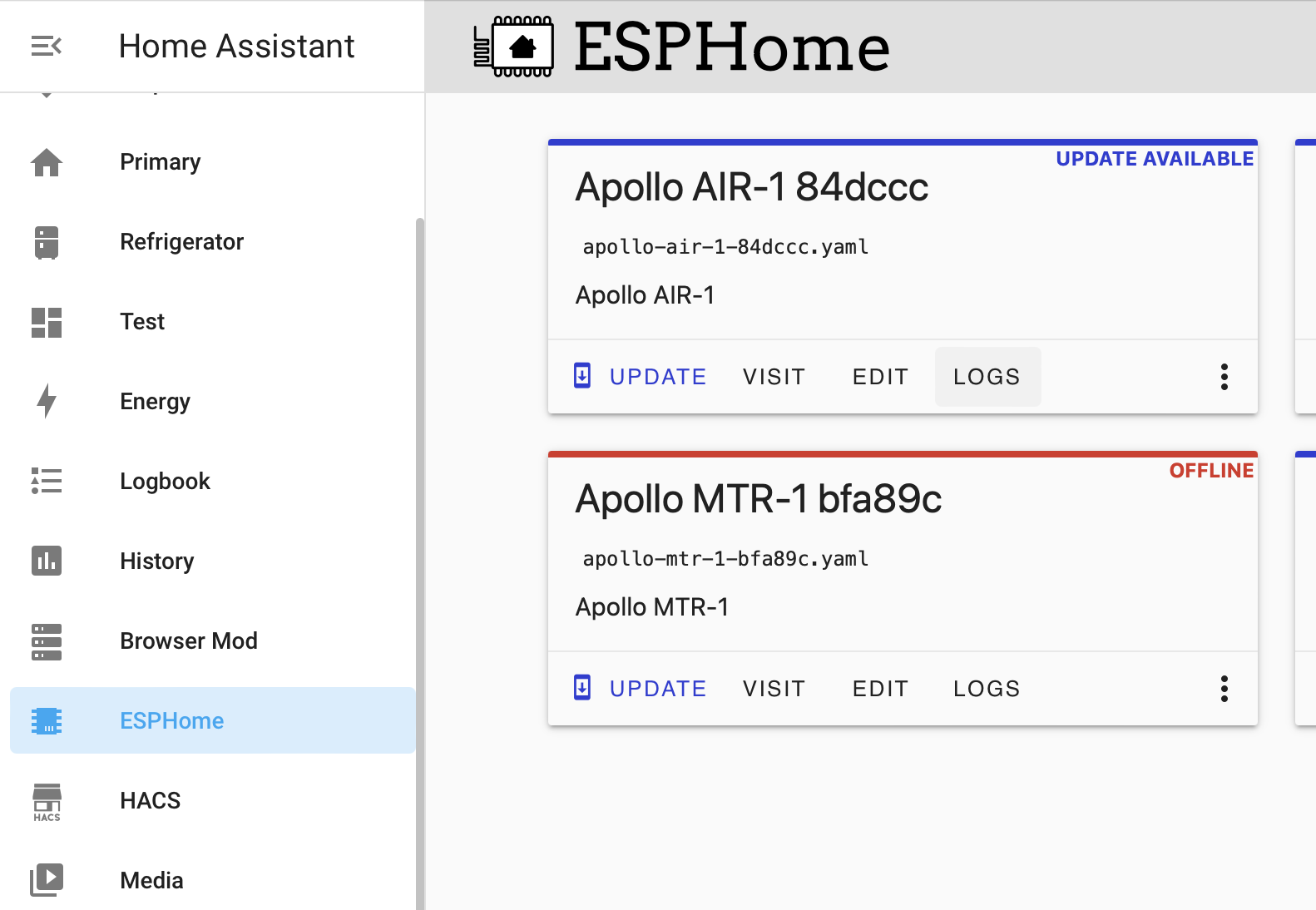This screenshot has width=1316, height=910.
Task: Click the Logbook list icon
Action: pos(47,481)
